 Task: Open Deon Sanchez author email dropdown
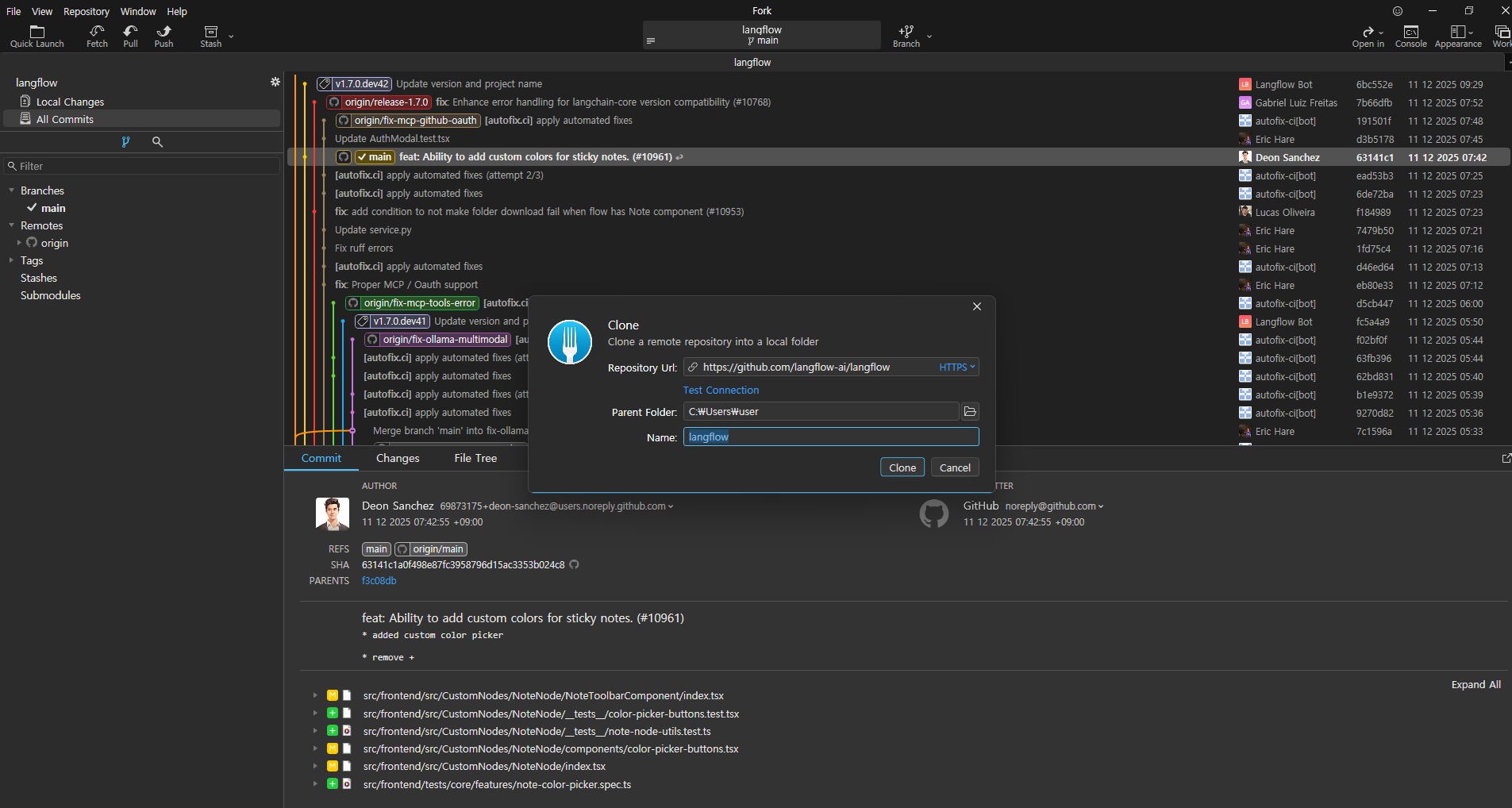point(671,506)
